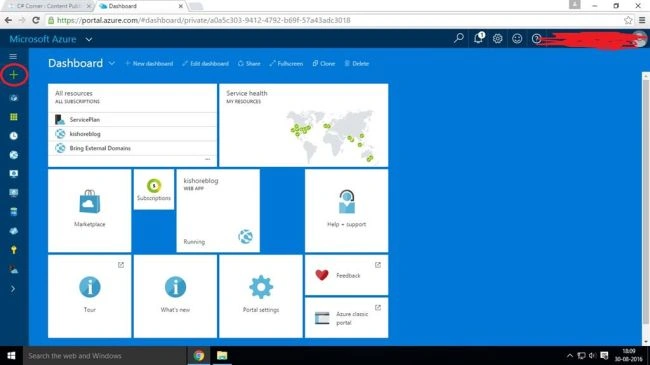Bookmark page with the star icon
The width and height of the screenshot is (650, 365).
tap(628, 20)
